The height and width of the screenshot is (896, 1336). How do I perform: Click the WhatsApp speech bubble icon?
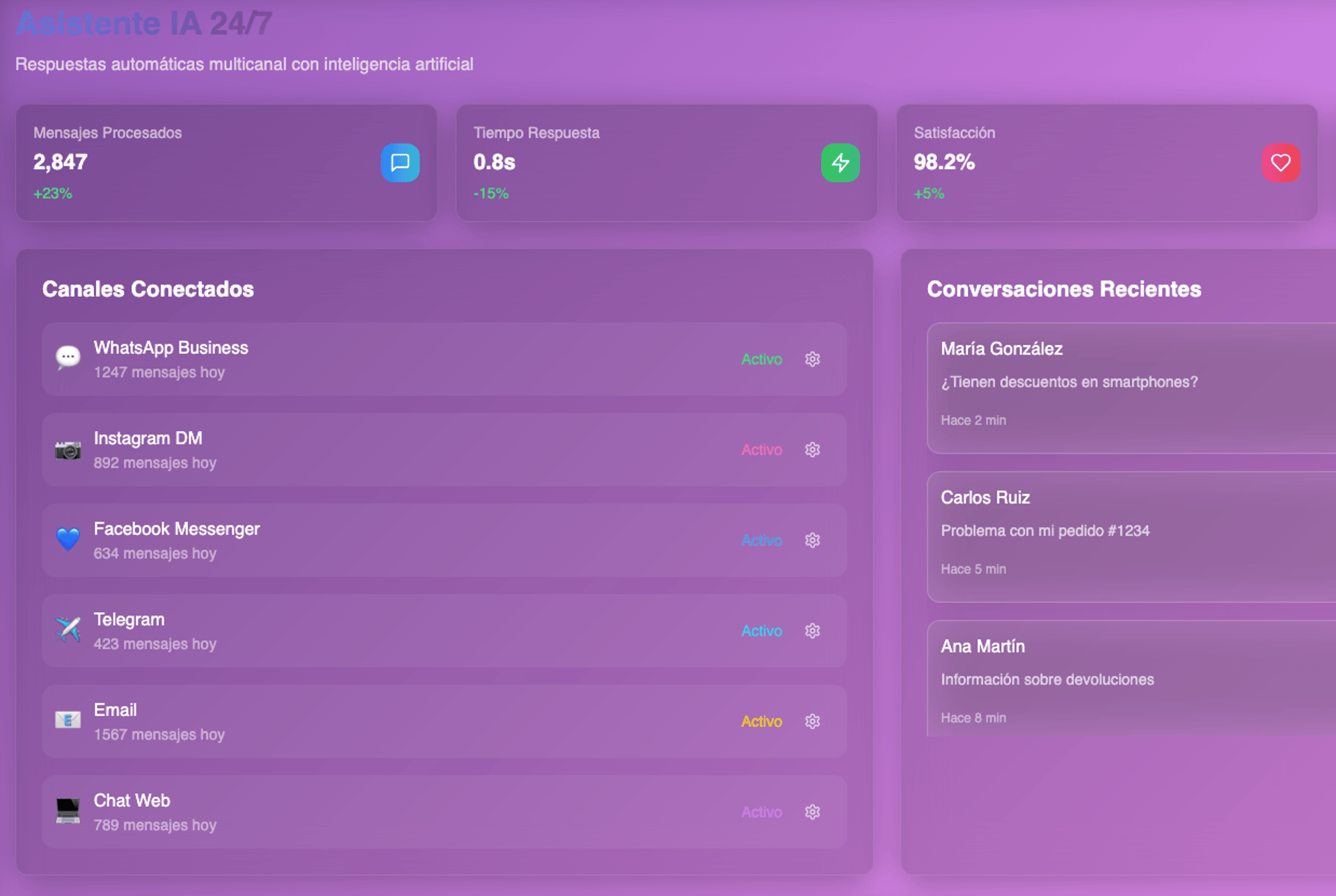(x=68, y=358)
